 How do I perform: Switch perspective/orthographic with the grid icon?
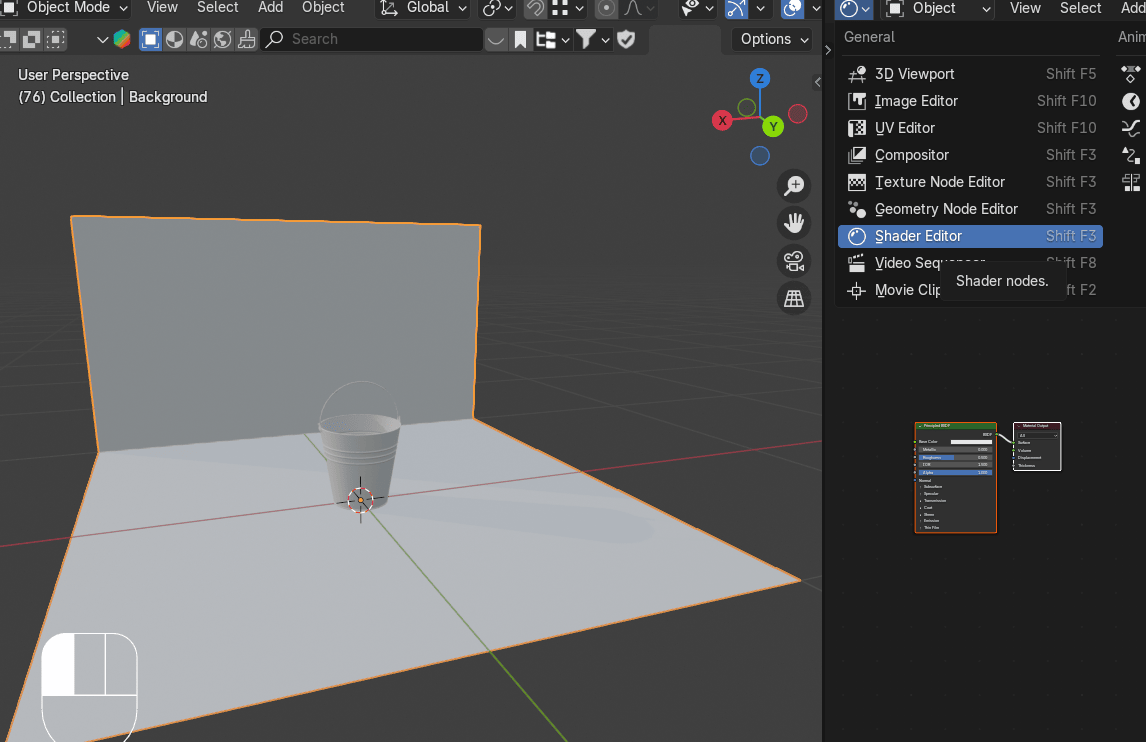(x=794, y=298)
